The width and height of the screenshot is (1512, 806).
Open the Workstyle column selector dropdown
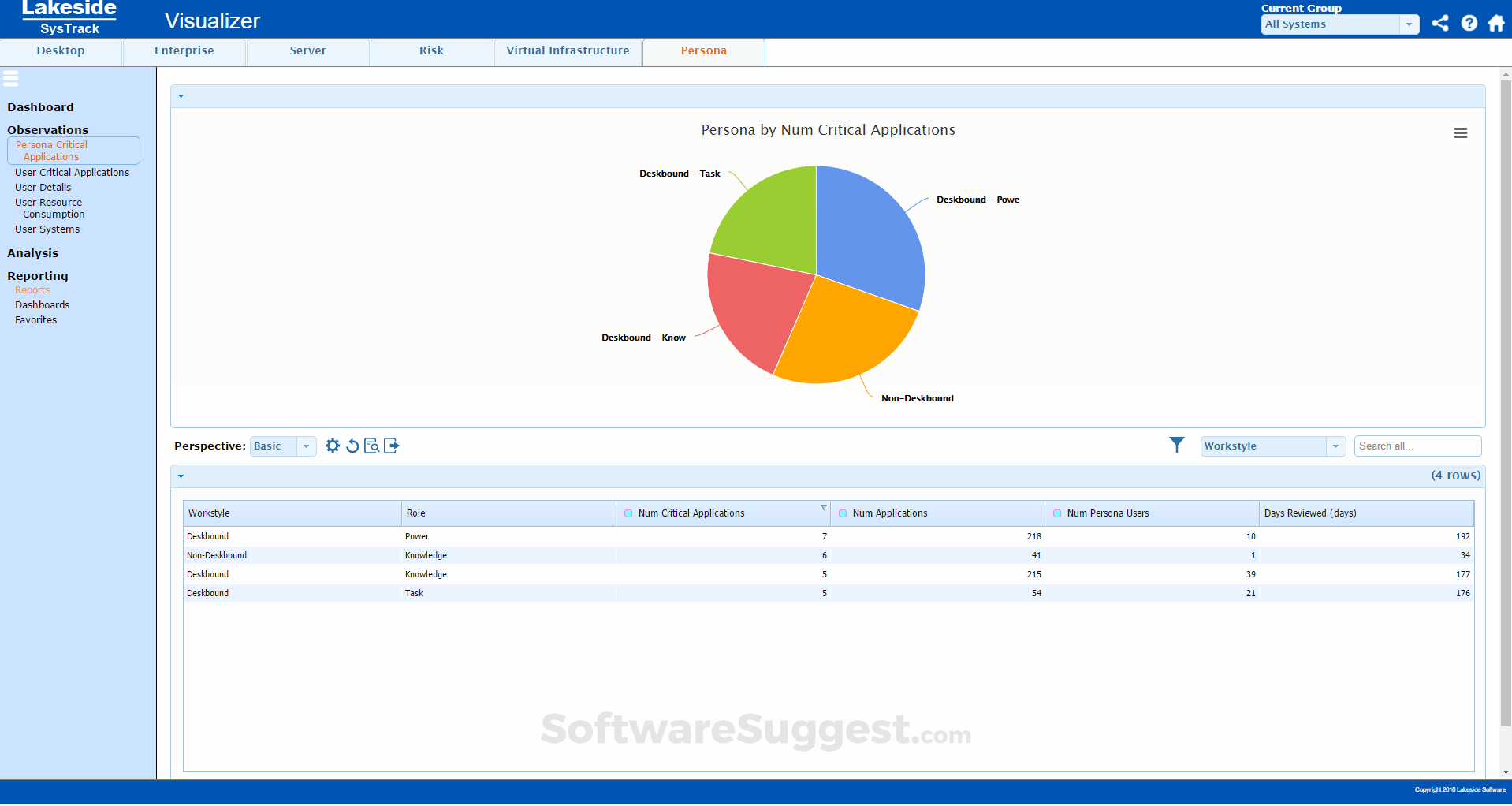[x=1335, y=446]
